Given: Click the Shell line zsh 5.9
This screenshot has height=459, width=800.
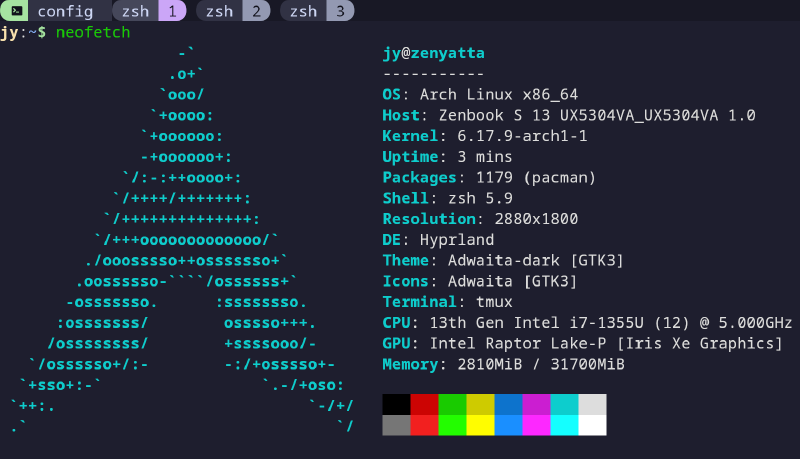Looking at the screenshot, I should coord(447,198).
